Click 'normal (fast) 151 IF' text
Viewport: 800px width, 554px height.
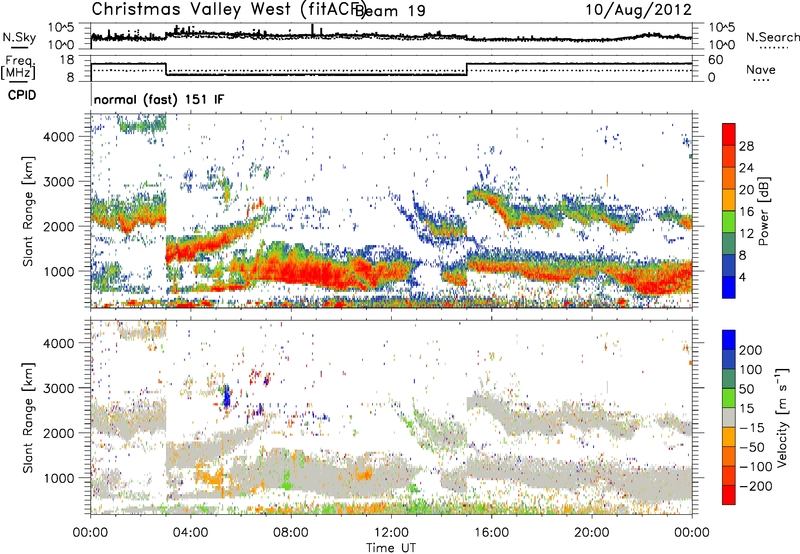tap(159, 99)
